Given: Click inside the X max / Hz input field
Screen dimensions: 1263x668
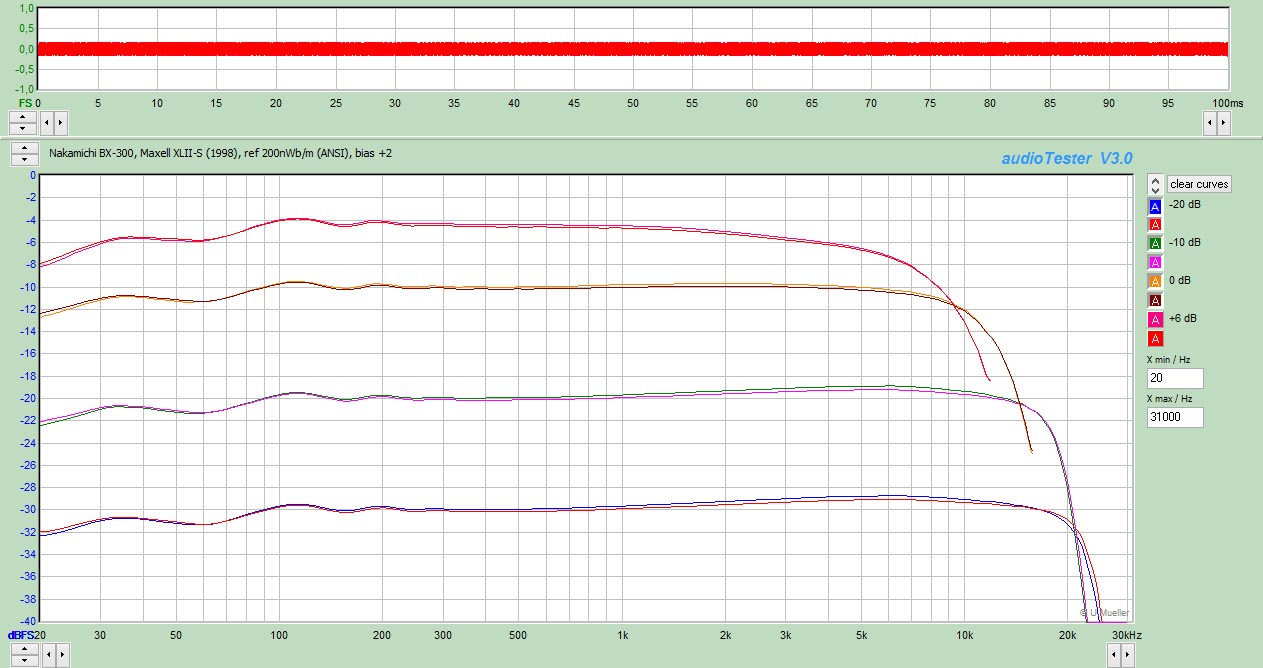Looking at the screenshot, I should [1174, 417].
